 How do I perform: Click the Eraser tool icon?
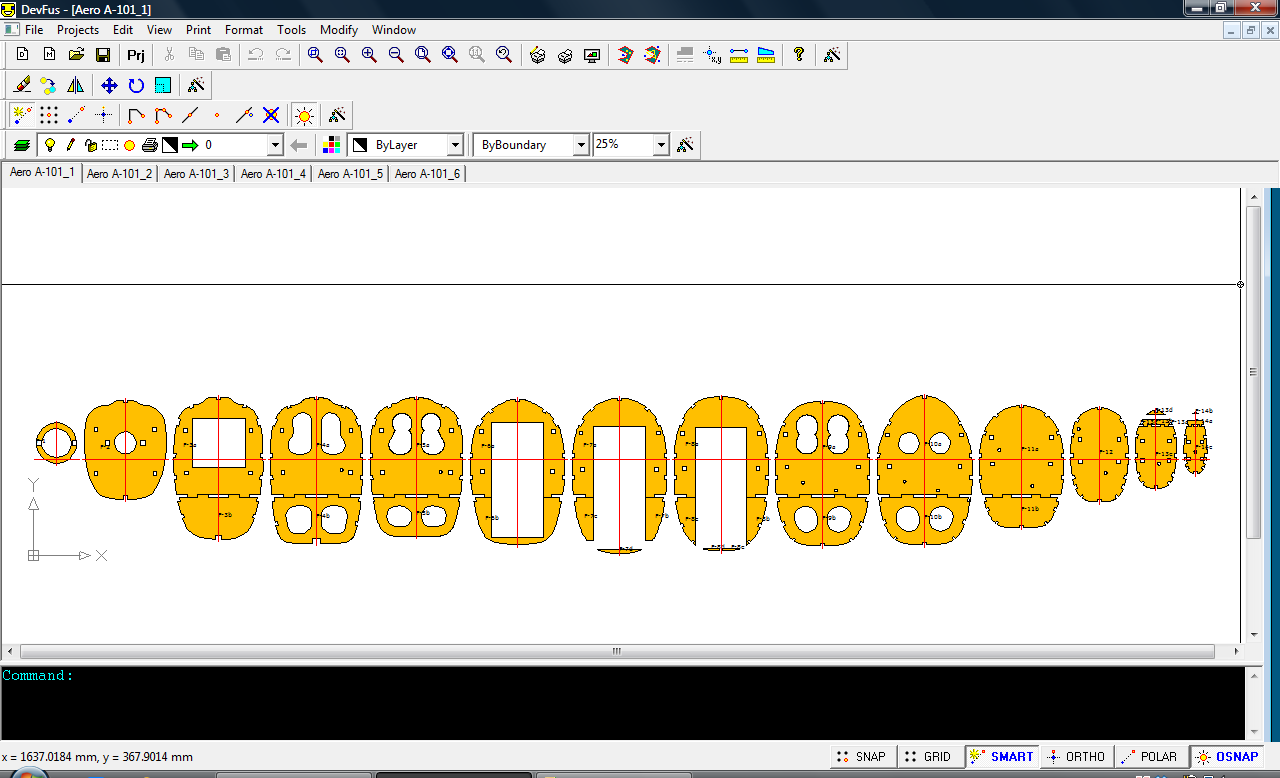pyautogui.click(x=22, y=85)
